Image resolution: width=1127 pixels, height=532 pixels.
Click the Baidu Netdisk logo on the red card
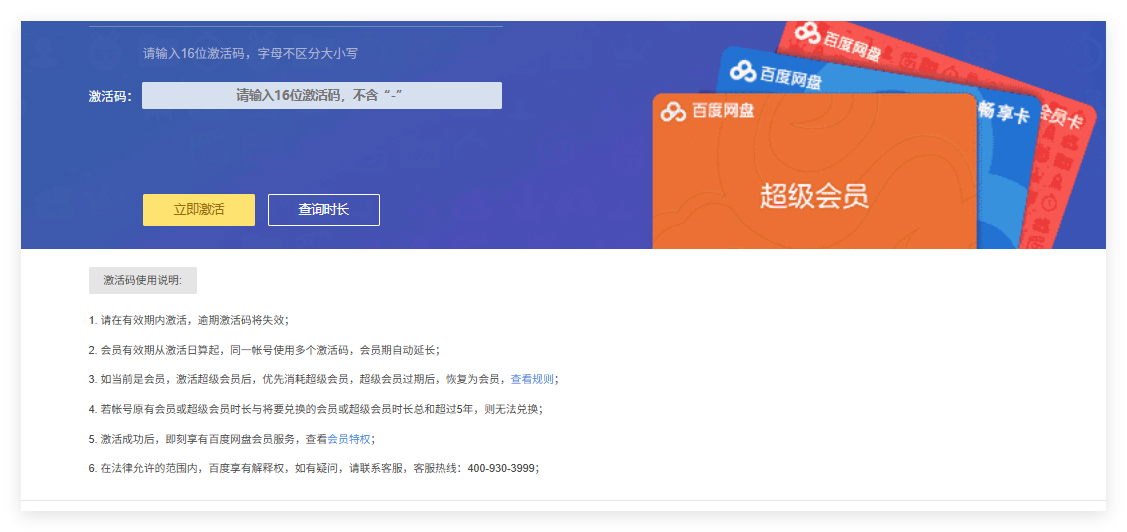pos(837,40)
